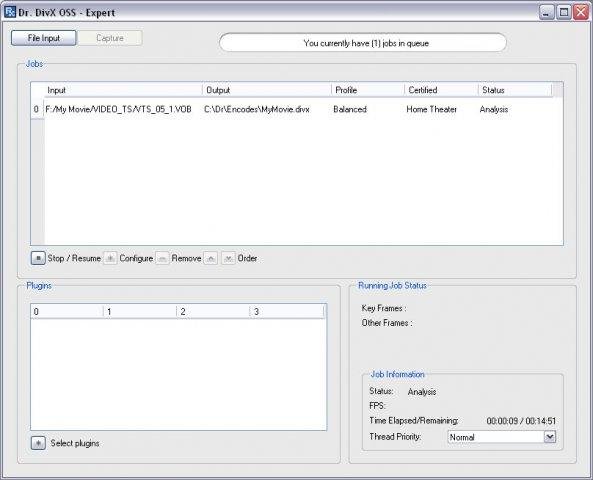Click the Thread Priority label
Screen dimensions: 593x480
(x=395, y=437)
